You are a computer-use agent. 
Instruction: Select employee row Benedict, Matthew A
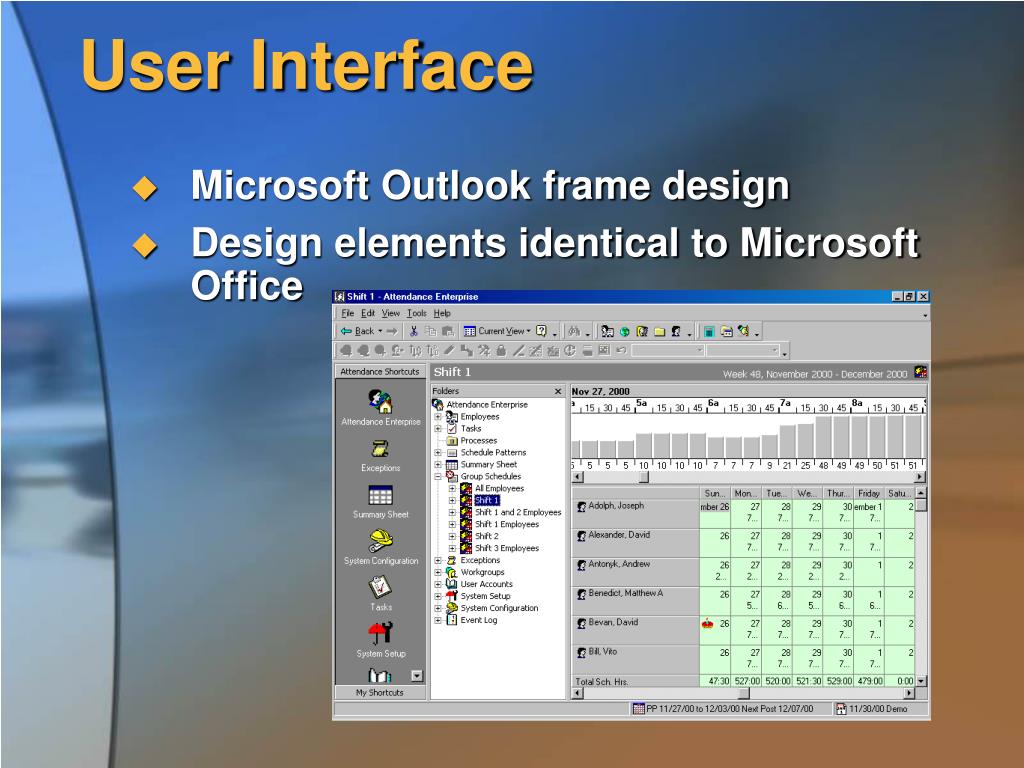click(x=635, y=601)
